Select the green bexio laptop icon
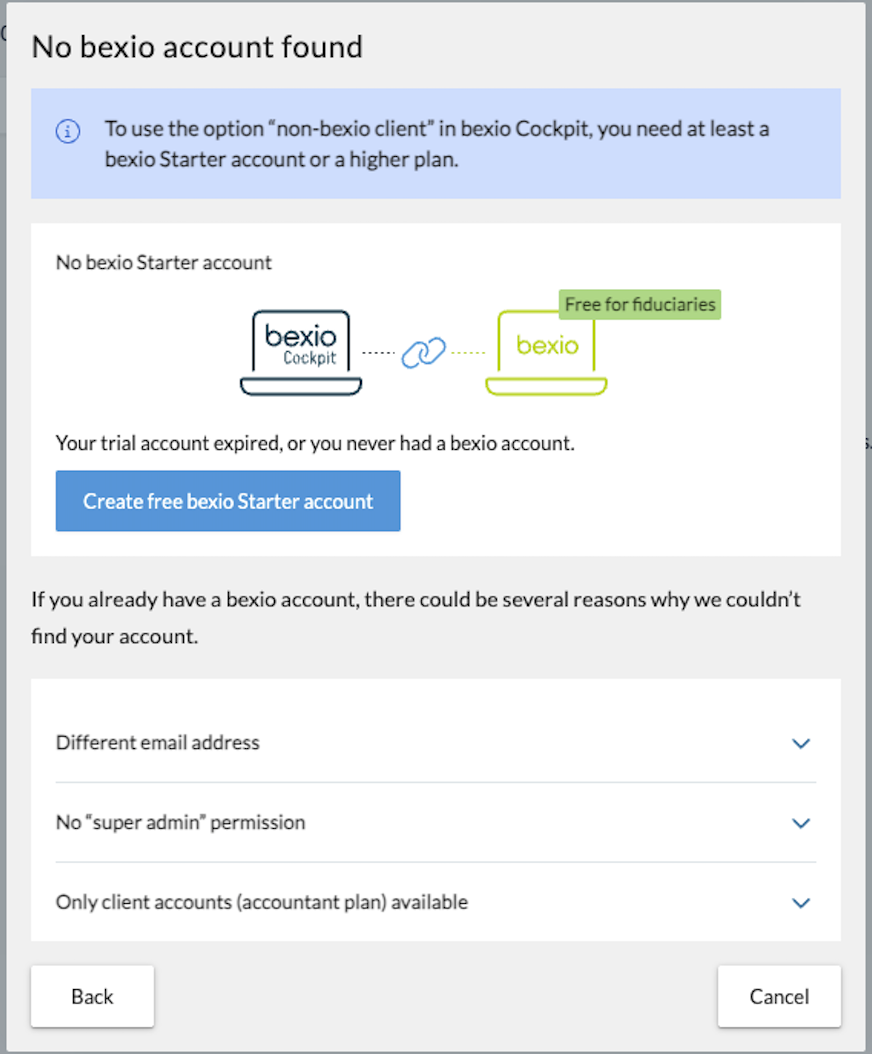Image resolution: width=872 pixels, height=1054 pixels. 545,352
